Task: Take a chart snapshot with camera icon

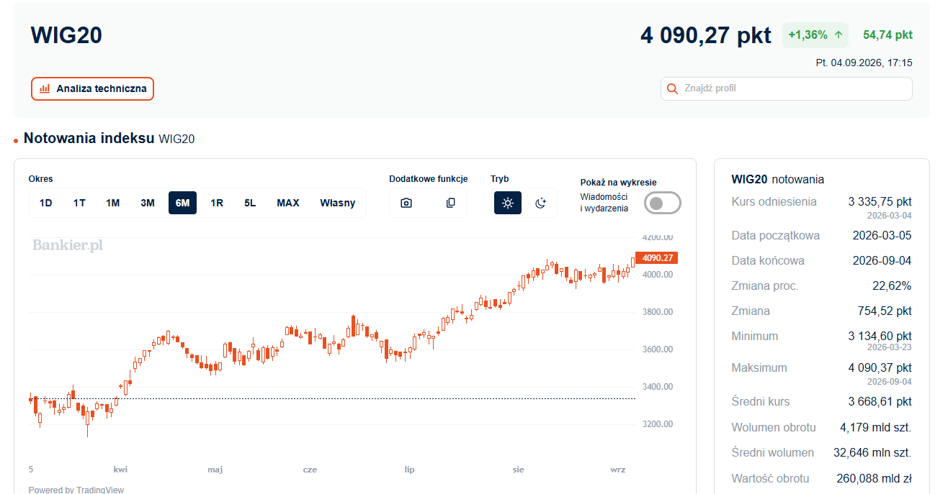Action: click(406, 203)
